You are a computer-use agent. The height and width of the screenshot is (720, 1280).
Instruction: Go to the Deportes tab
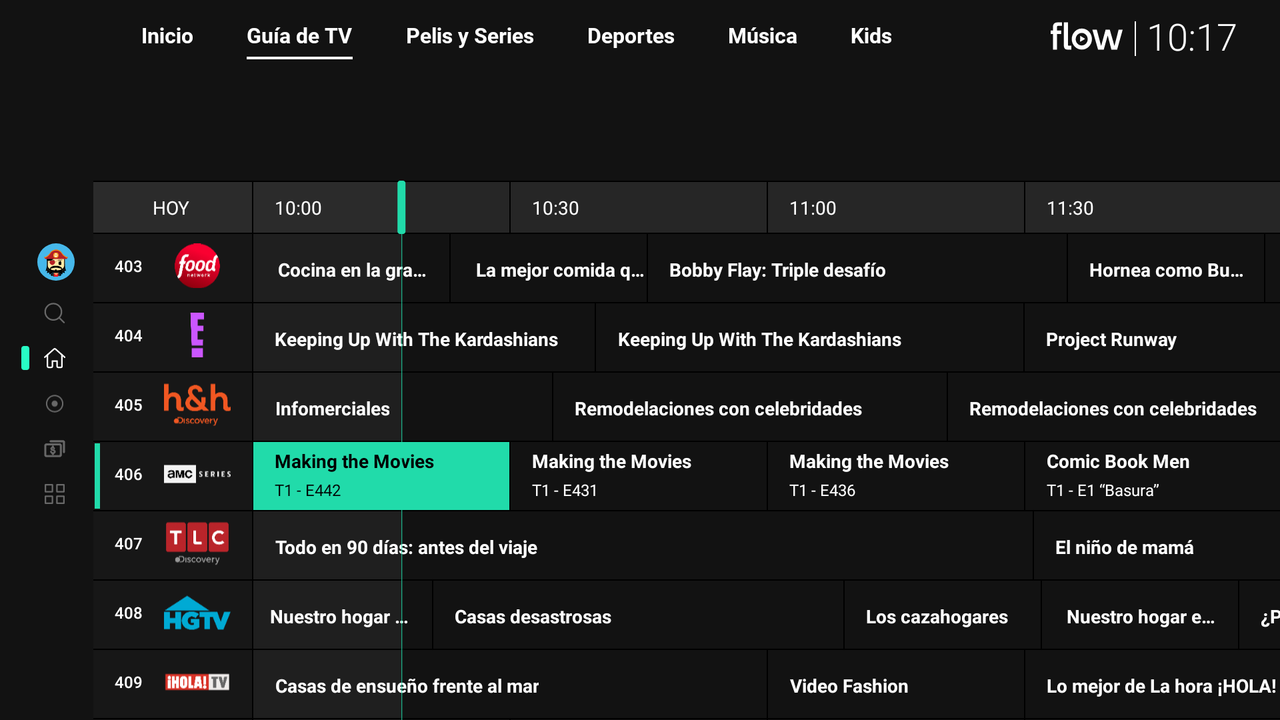point(630,37)
